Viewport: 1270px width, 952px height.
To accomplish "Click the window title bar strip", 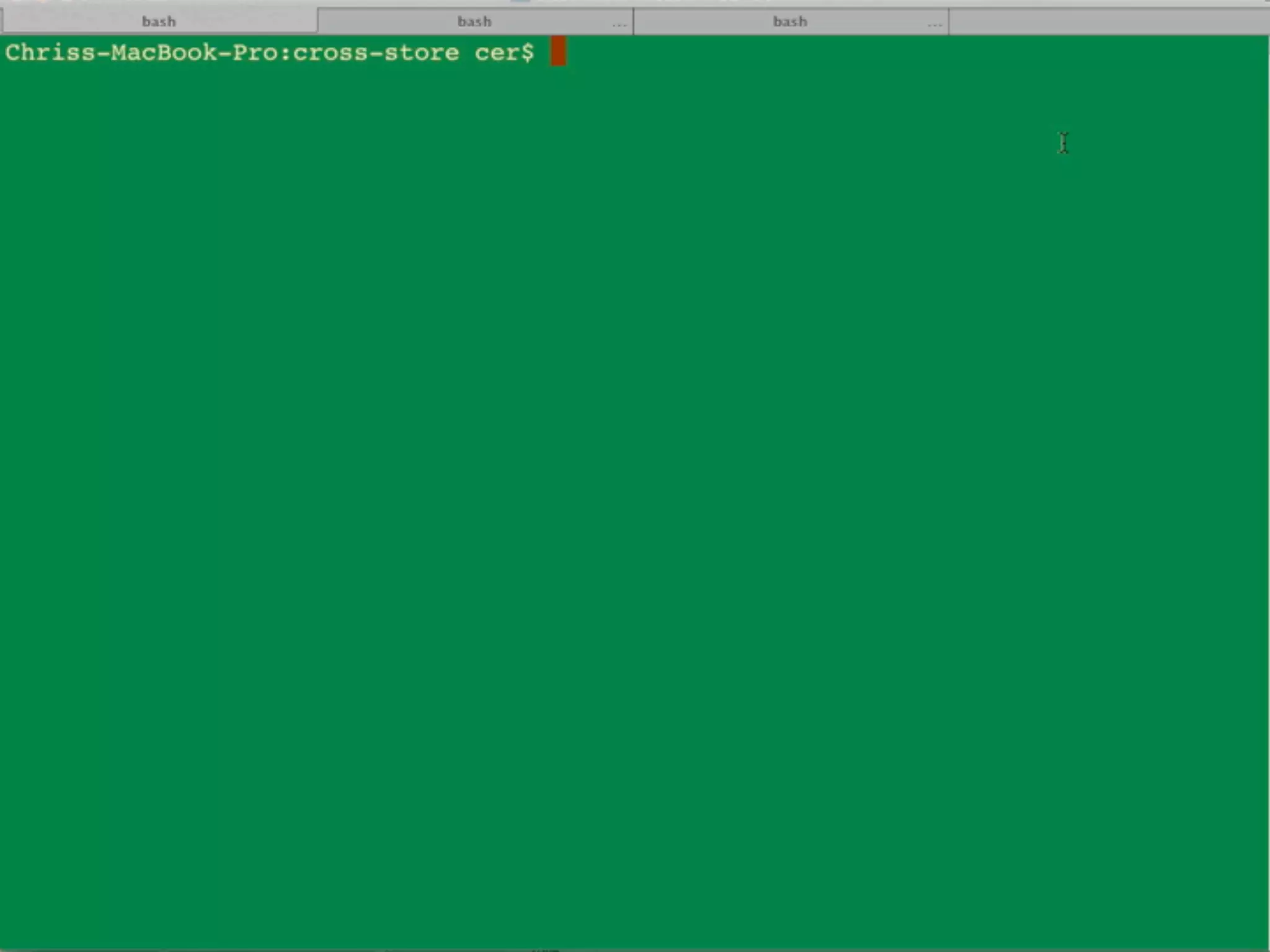I will [635, 2].
